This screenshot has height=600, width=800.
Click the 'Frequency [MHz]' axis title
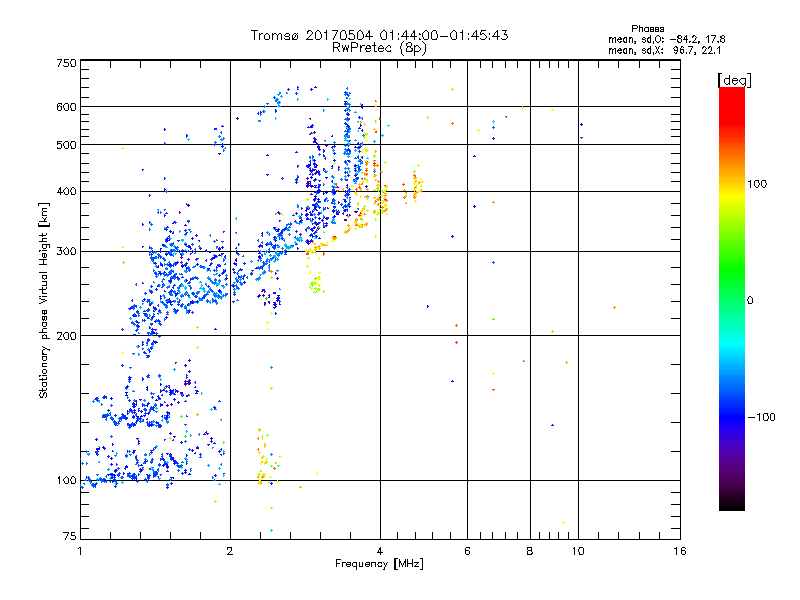pyautogui.click(x=379, y=564)
